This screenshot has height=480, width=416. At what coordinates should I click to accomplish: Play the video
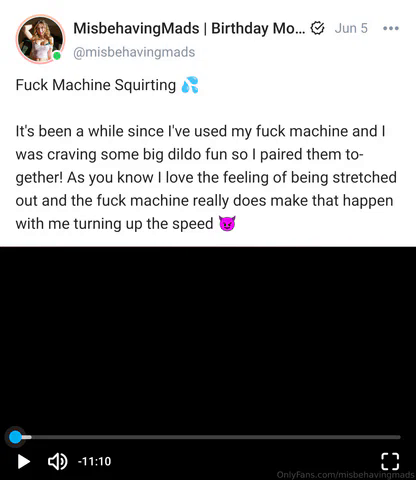pyautogui.click(x=24, y=462)
